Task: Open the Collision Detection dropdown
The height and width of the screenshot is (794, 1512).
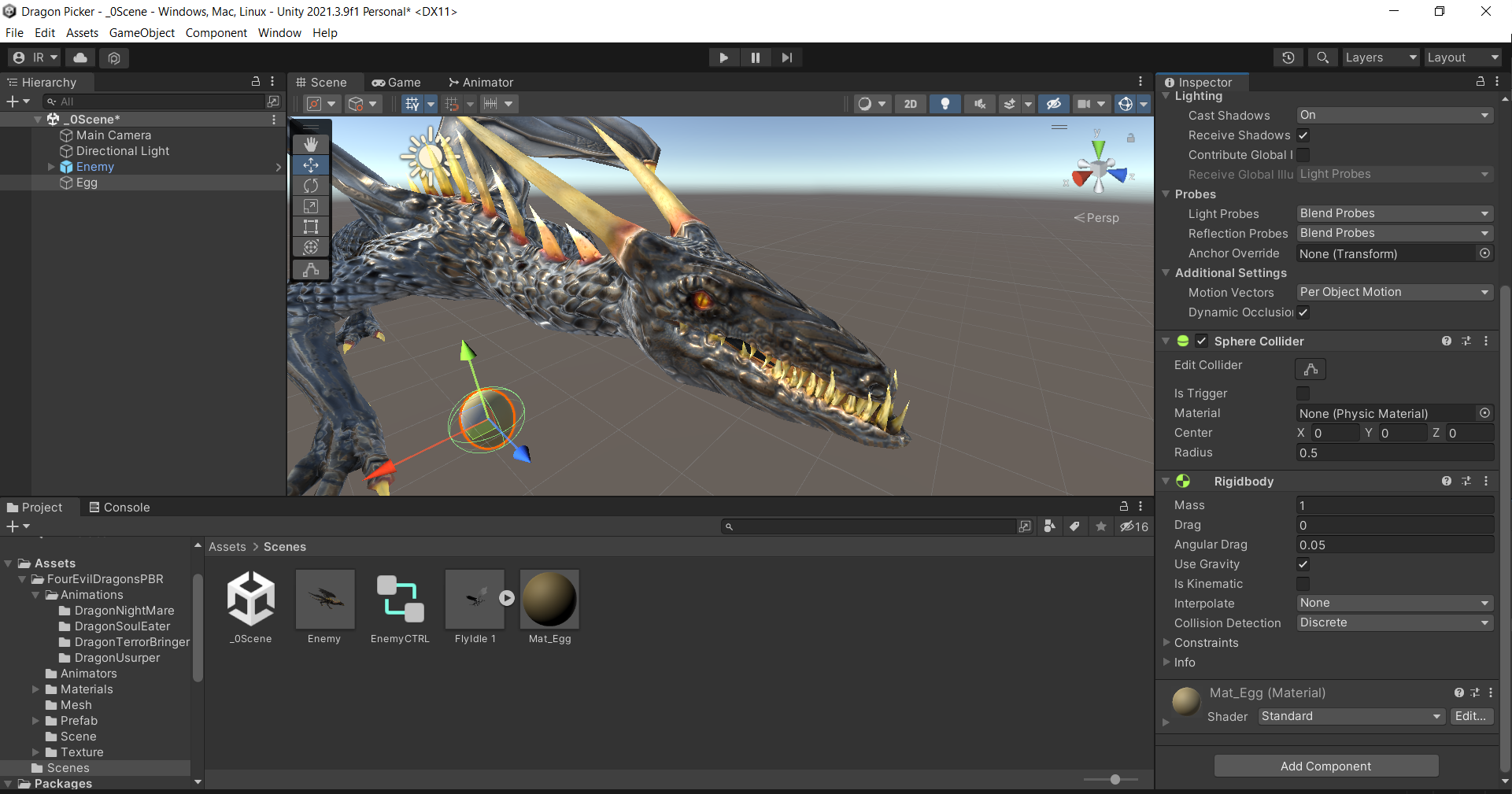Action: [1394, 622]
